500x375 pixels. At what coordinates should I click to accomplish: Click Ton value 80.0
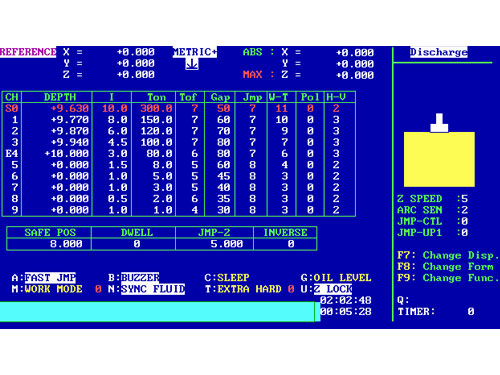[x=159, y=154]
